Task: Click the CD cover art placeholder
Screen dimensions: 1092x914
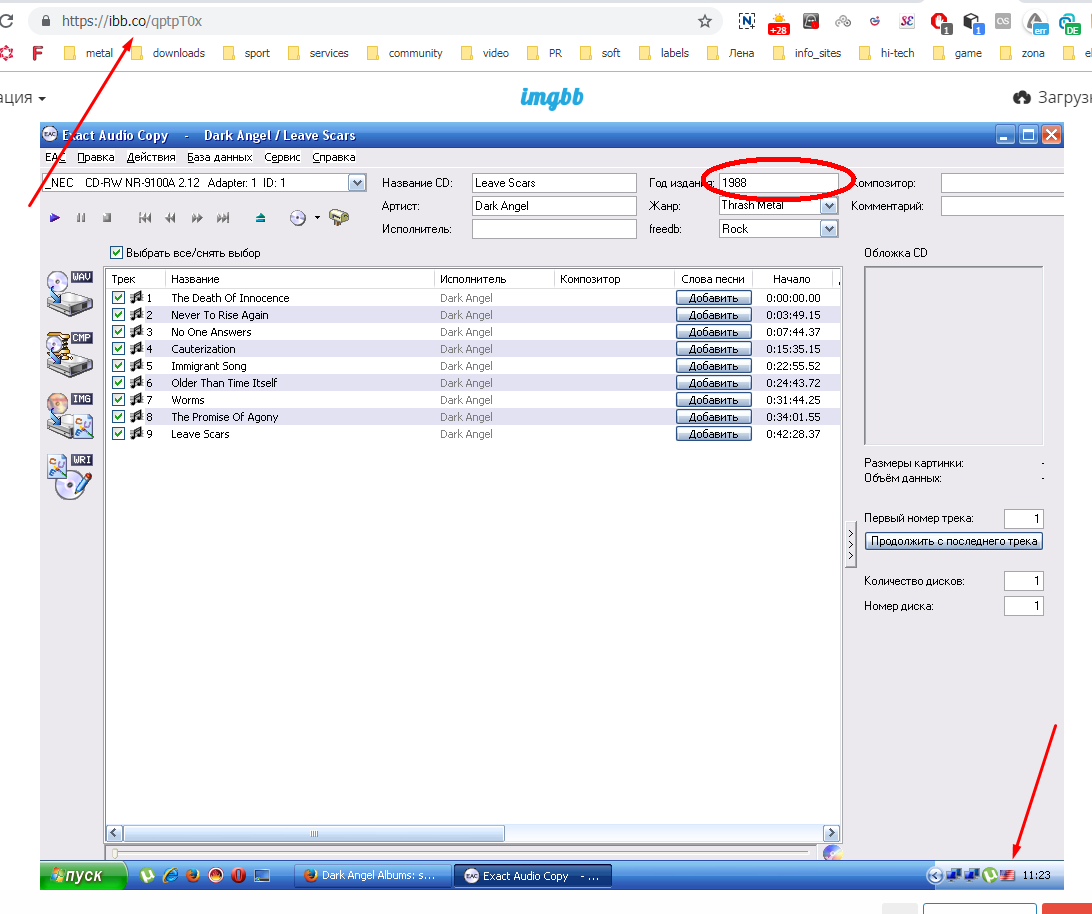Action: click(953, 355)
